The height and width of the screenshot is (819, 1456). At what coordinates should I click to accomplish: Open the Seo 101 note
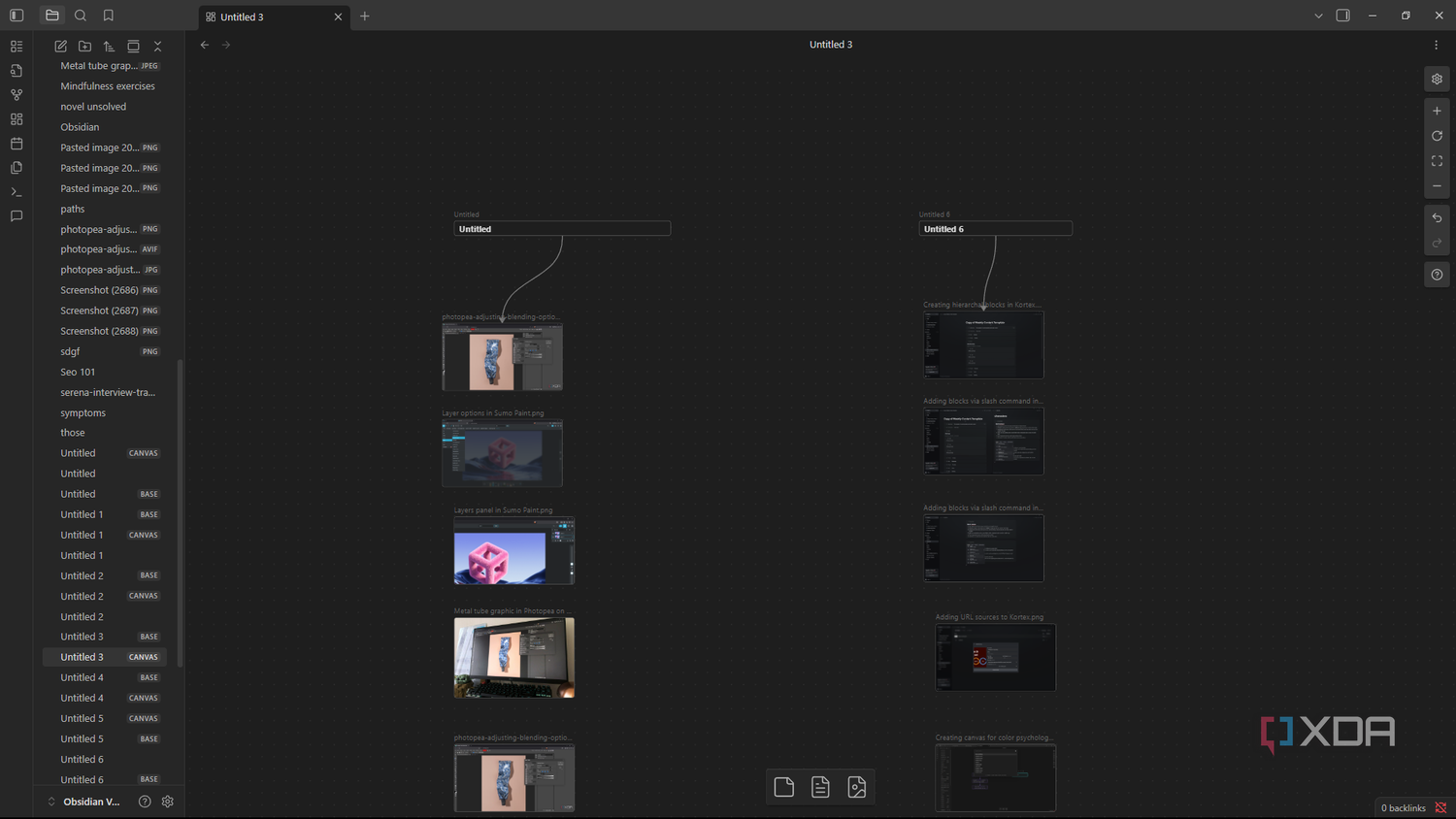click(x=105, y=372)
